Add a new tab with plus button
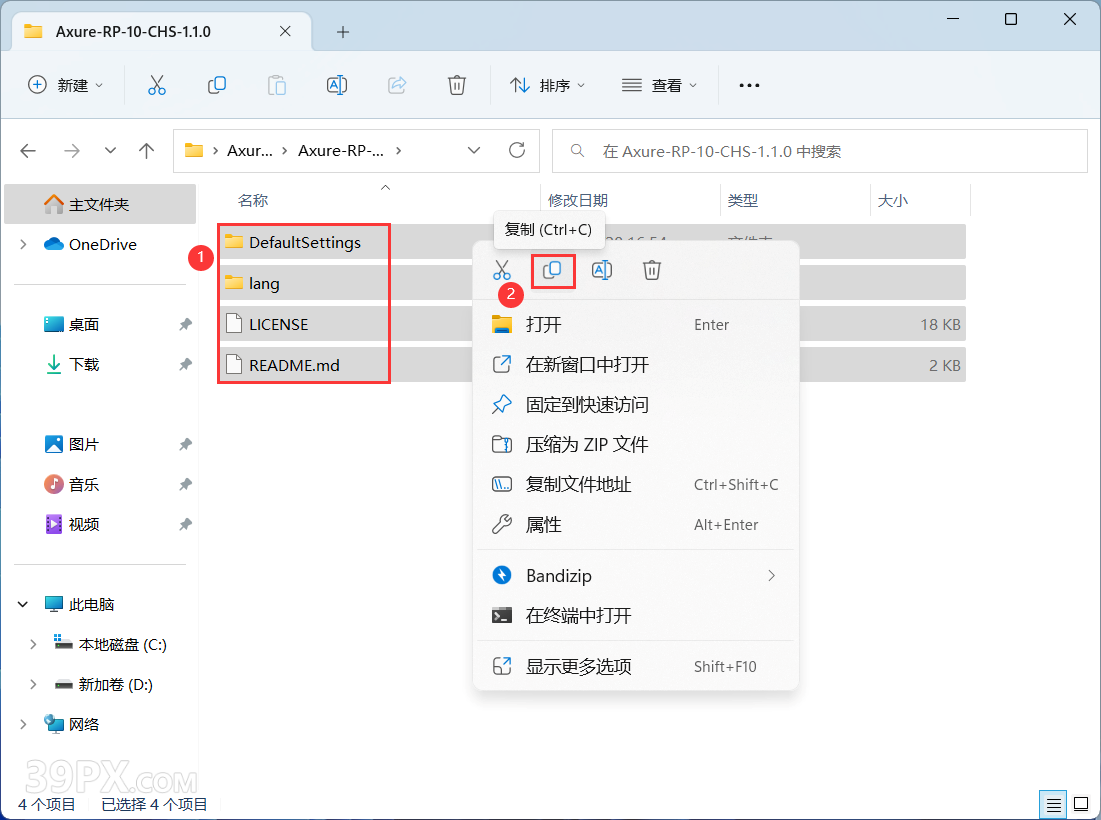 point(343,32)
